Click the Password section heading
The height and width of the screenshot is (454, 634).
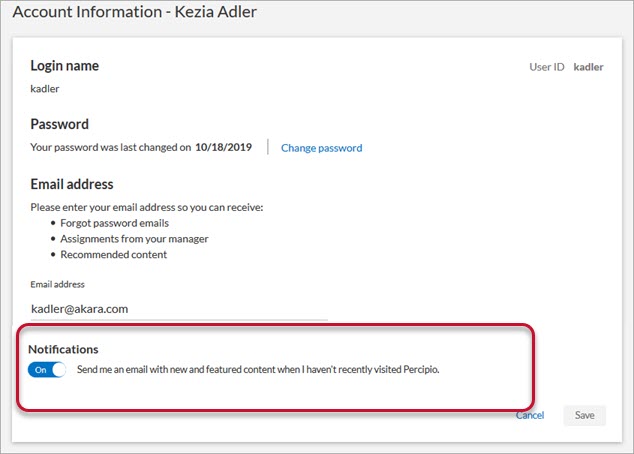coord(60,125)
